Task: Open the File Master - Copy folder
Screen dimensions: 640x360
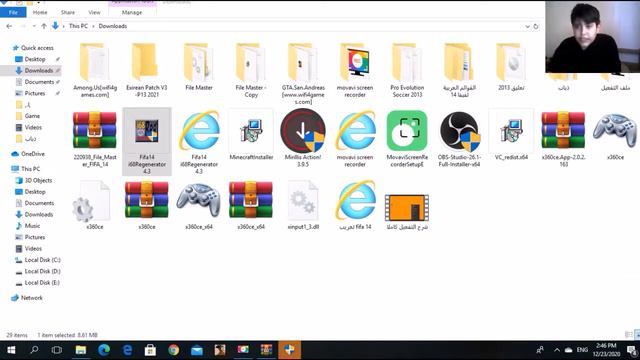Action: pyautogui.click(x=251, y=70)
